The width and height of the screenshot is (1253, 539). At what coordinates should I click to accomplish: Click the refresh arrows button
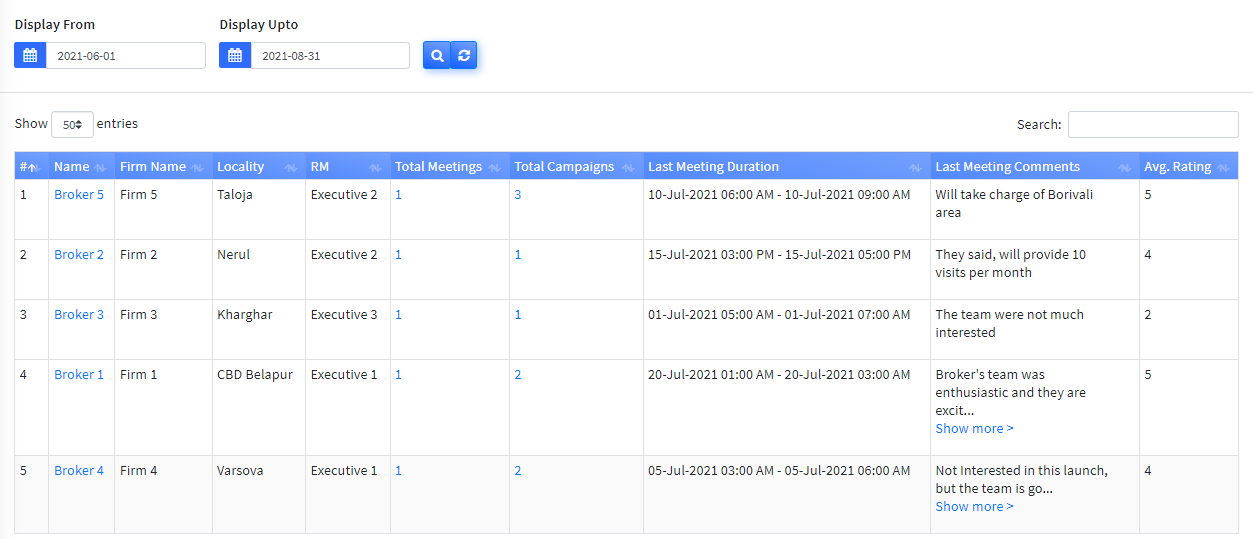pyautogui.click(x=464, y=56)
